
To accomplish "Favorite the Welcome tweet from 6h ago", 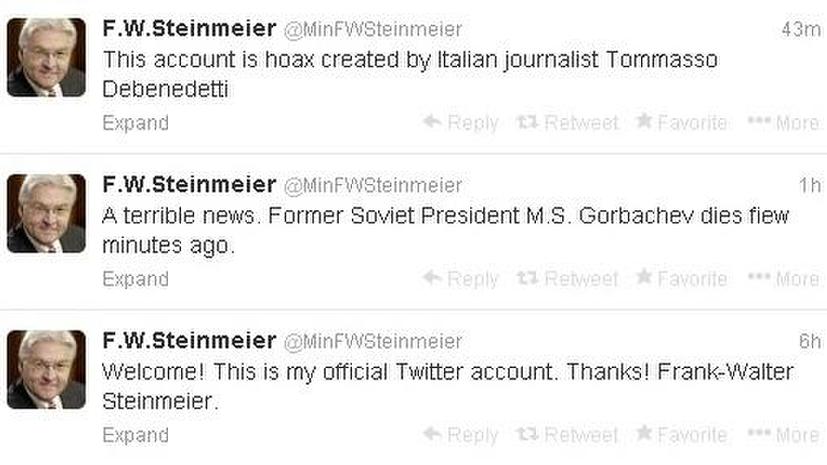I will pos(681,434).
